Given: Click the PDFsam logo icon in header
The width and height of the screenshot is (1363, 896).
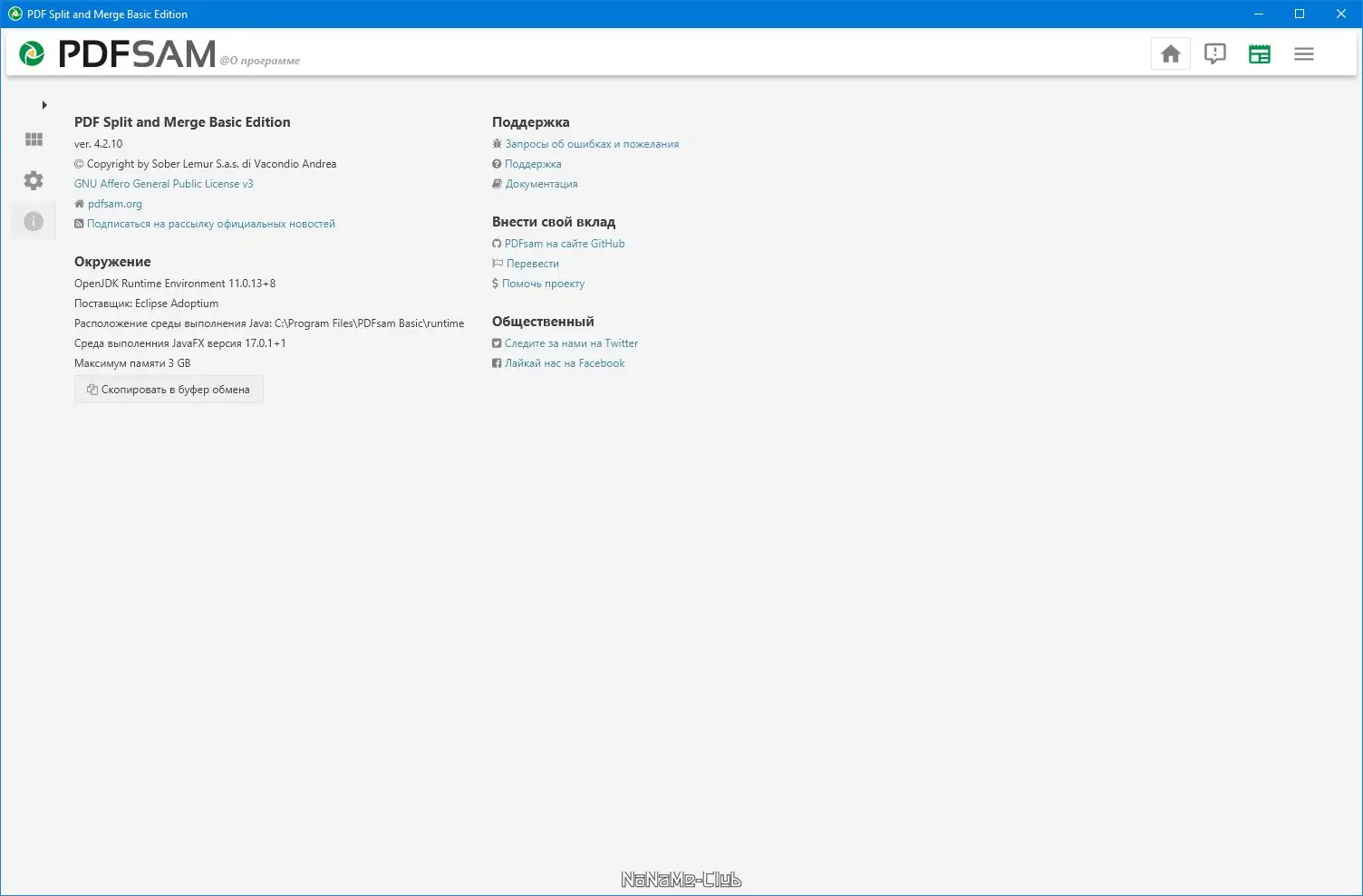Looking at the screenshot, I should click(32, 54).
